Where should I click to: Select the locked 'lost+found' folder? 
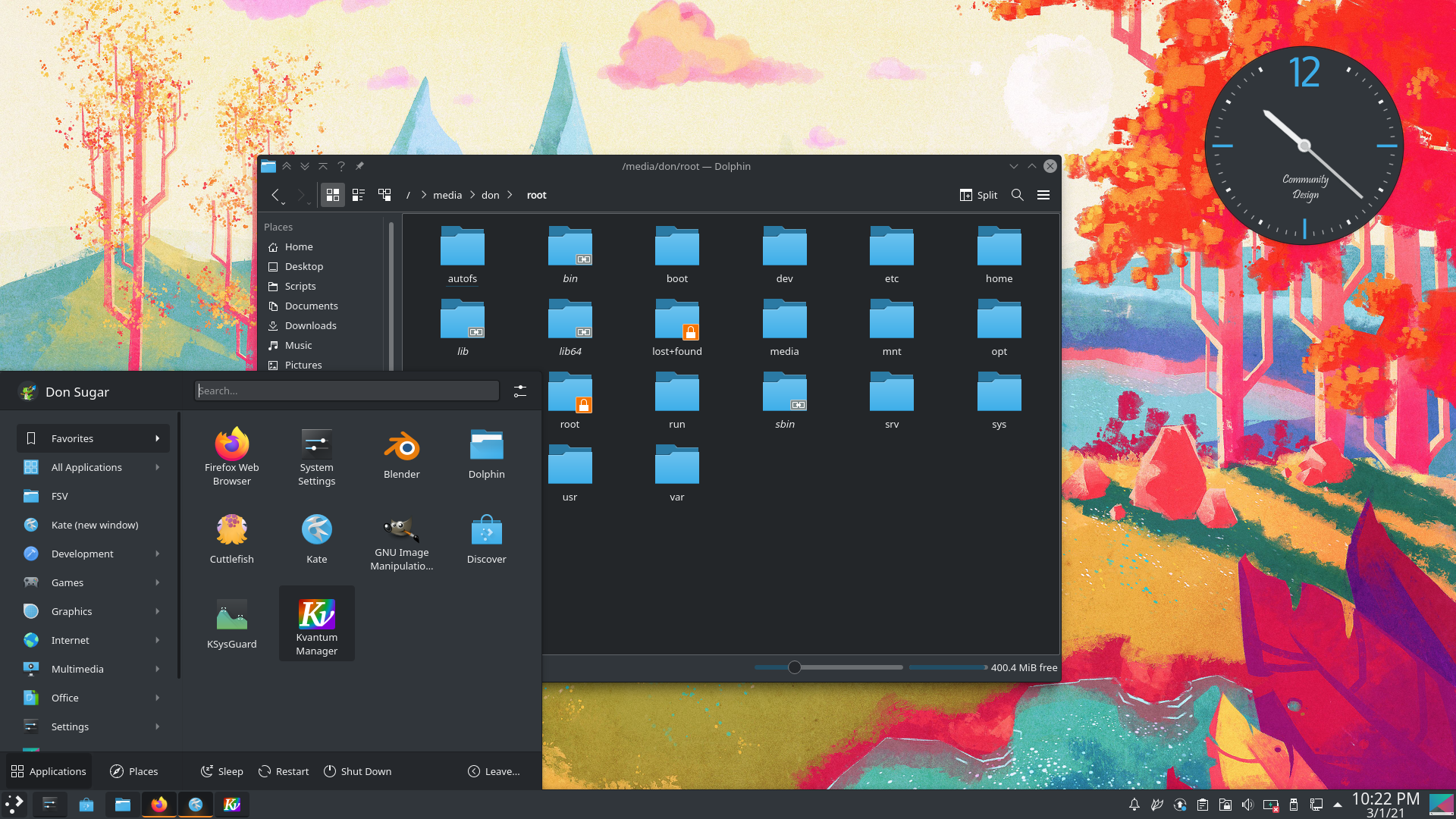[x=677, y=328]
